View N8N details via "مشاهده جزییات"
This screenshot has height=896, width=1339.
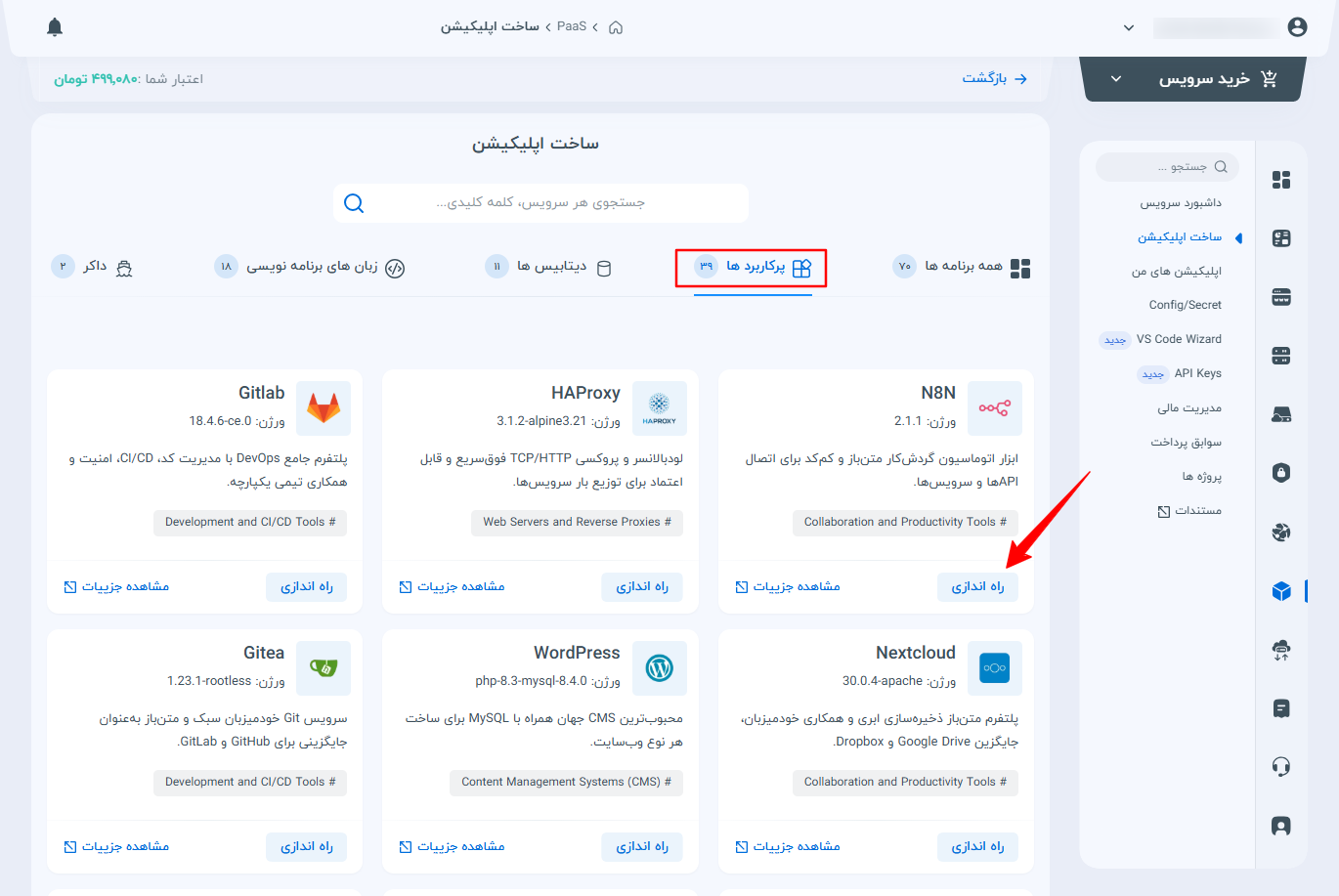(x=788, y=586)
